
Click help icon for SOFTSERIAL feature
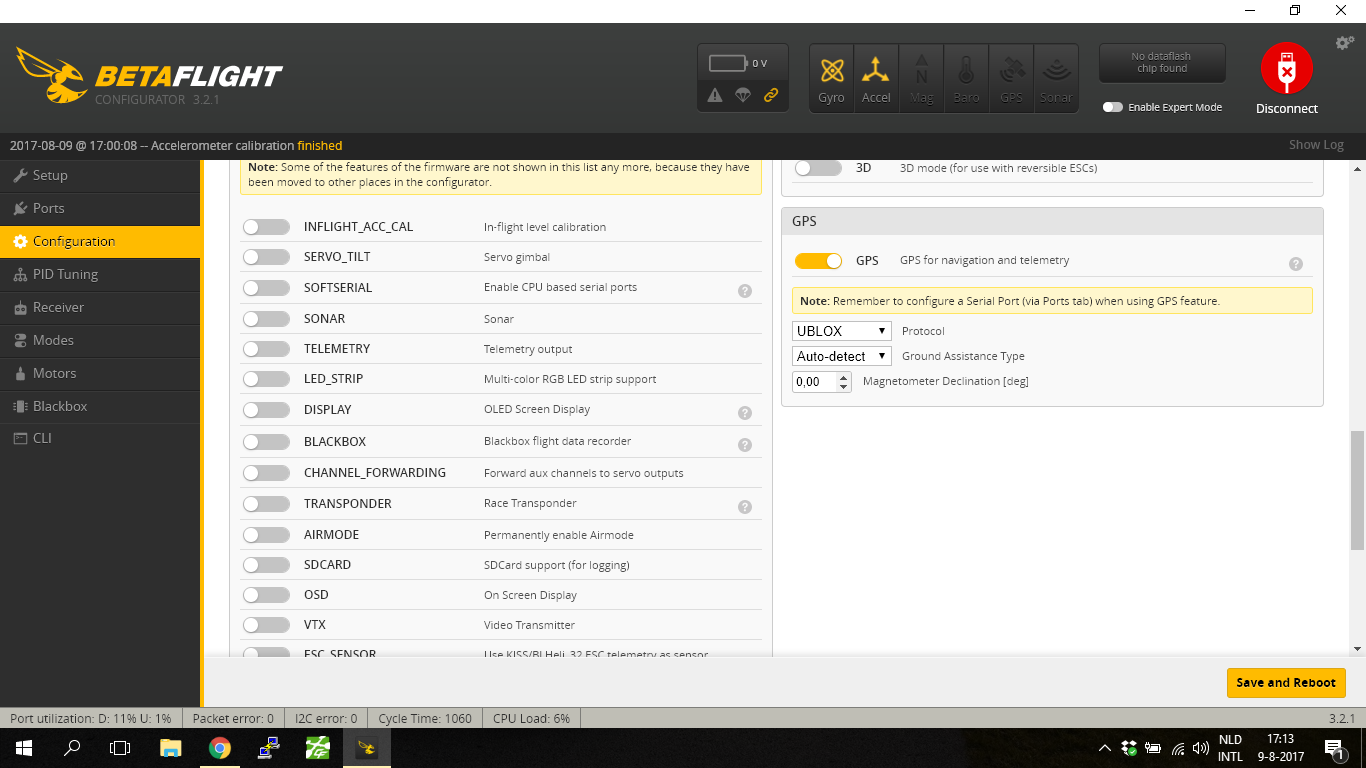coord(745,291)
